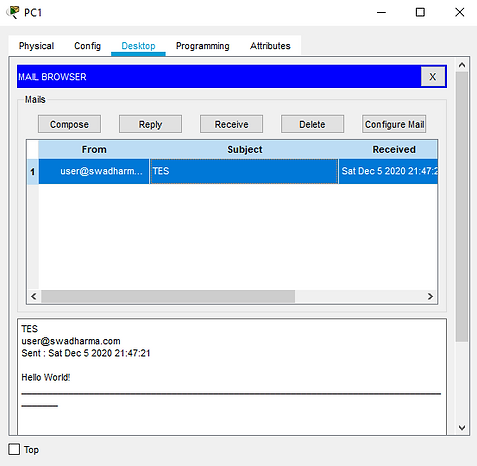477x466 pixels.
Task: Close the Mail Browser with X button
Action: (432, 77)
